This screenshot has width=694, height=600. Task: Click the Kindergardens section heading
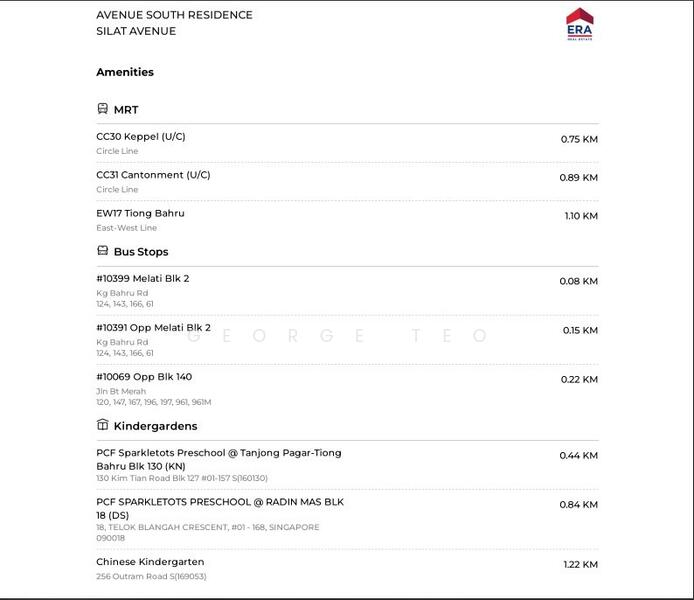155,426
